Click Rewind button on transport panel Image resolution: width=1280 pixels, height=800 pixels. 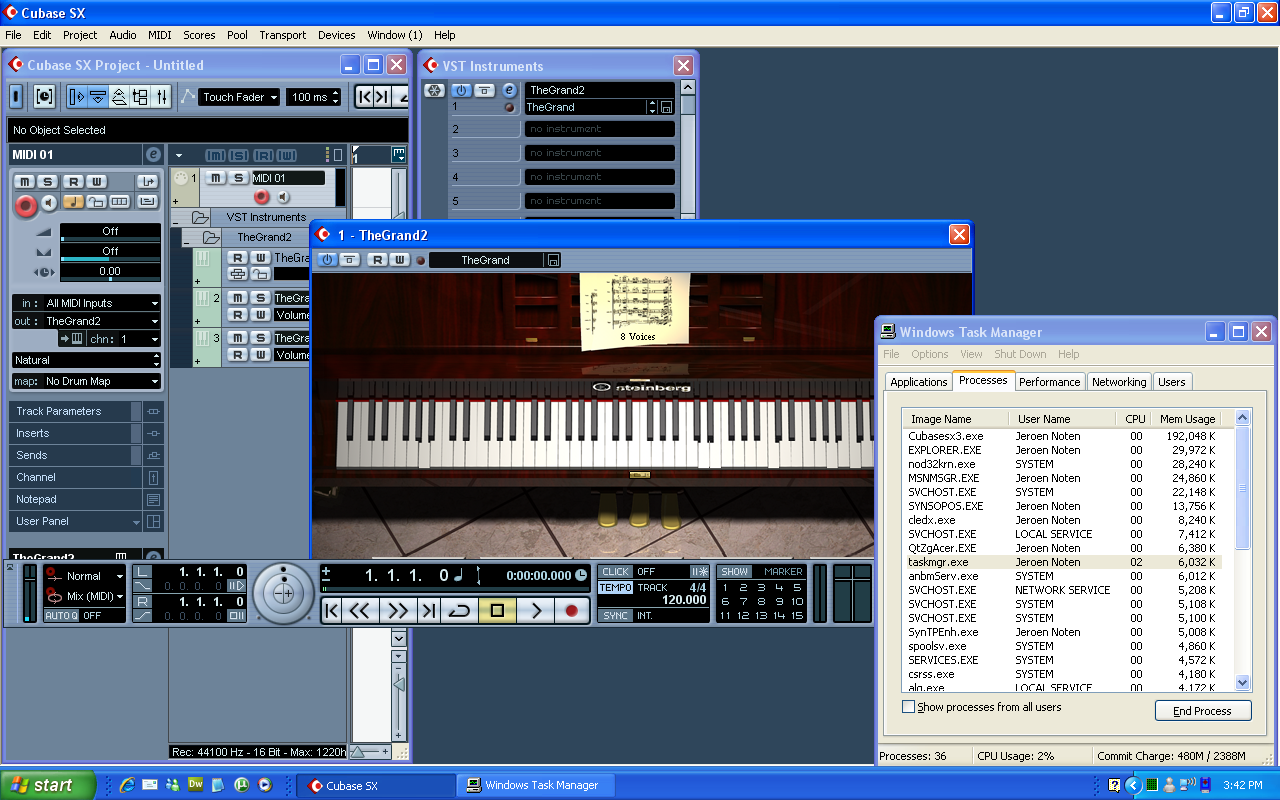[360, 610]
